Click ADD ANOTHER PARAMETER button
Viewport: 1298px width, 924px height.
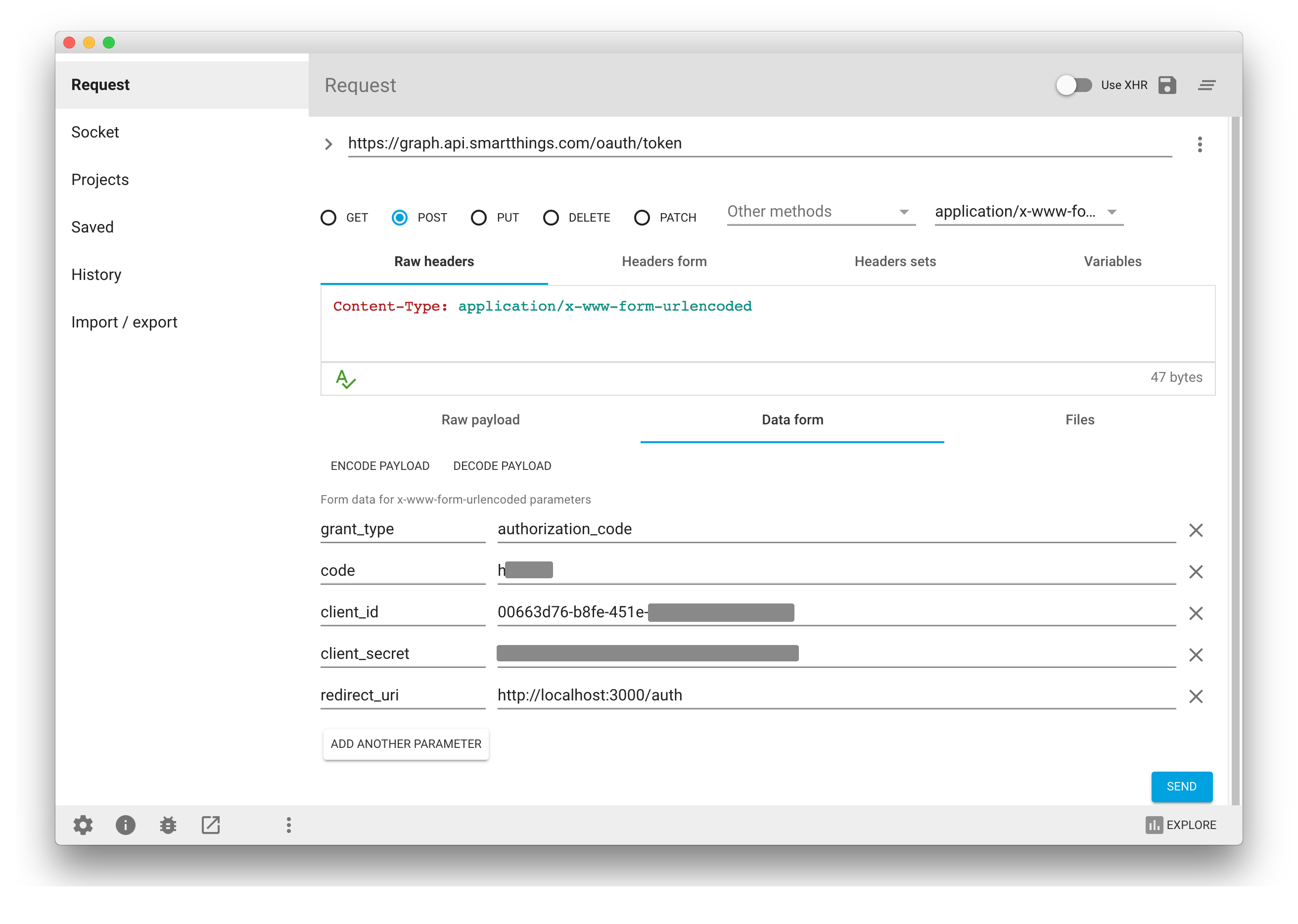406,743
